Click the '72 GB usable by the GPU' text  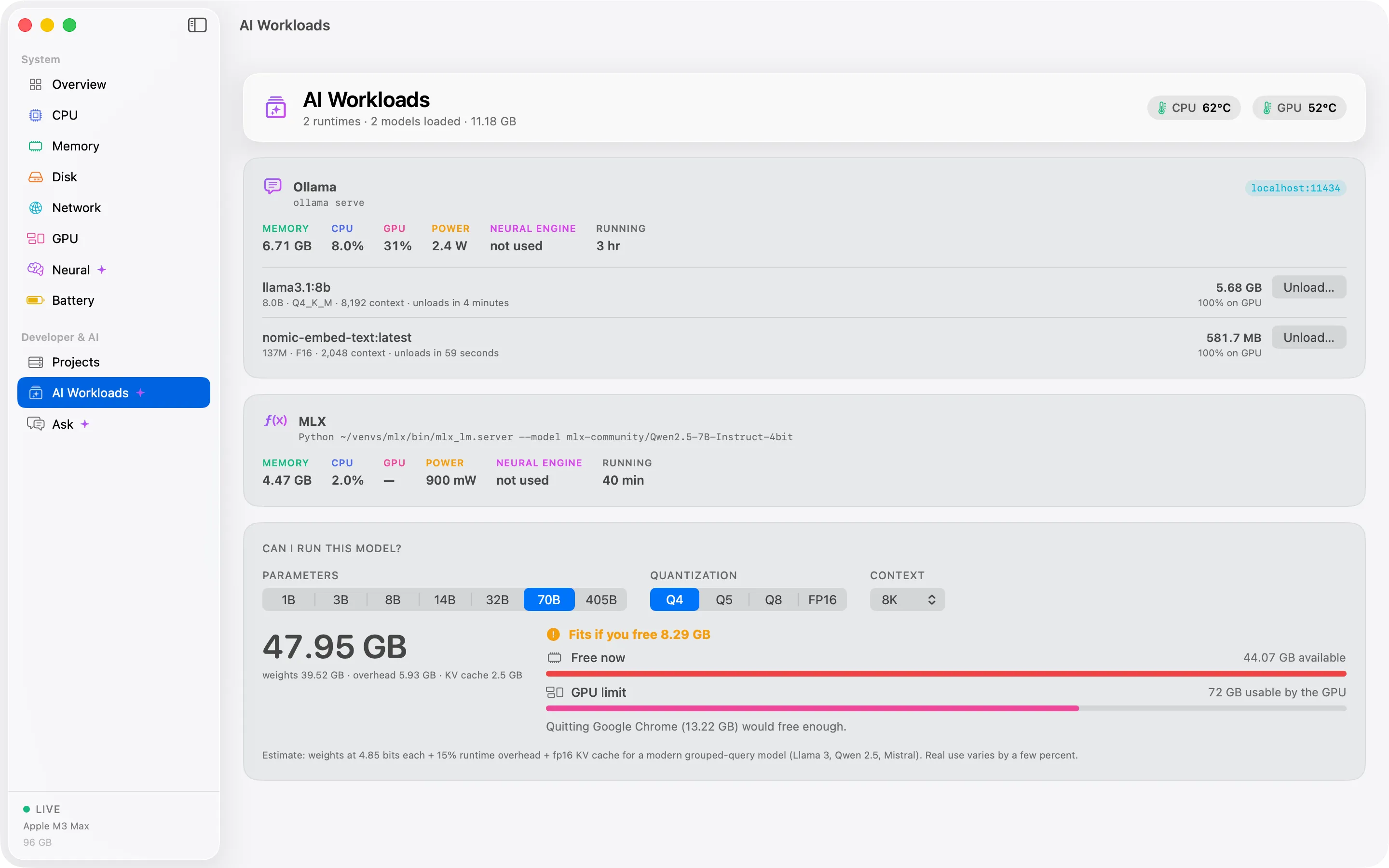point(1277,692)
